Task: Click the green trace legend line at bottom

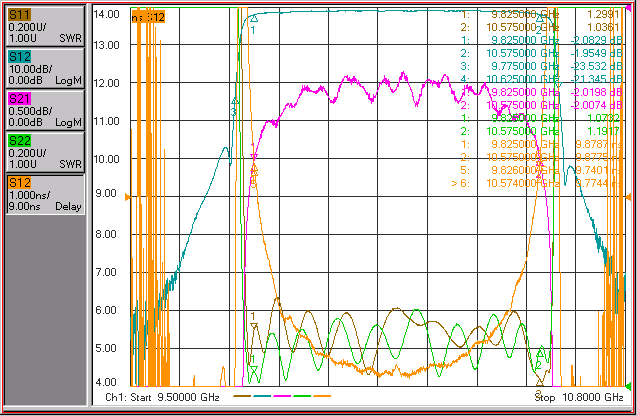Action: pos(302,396)
